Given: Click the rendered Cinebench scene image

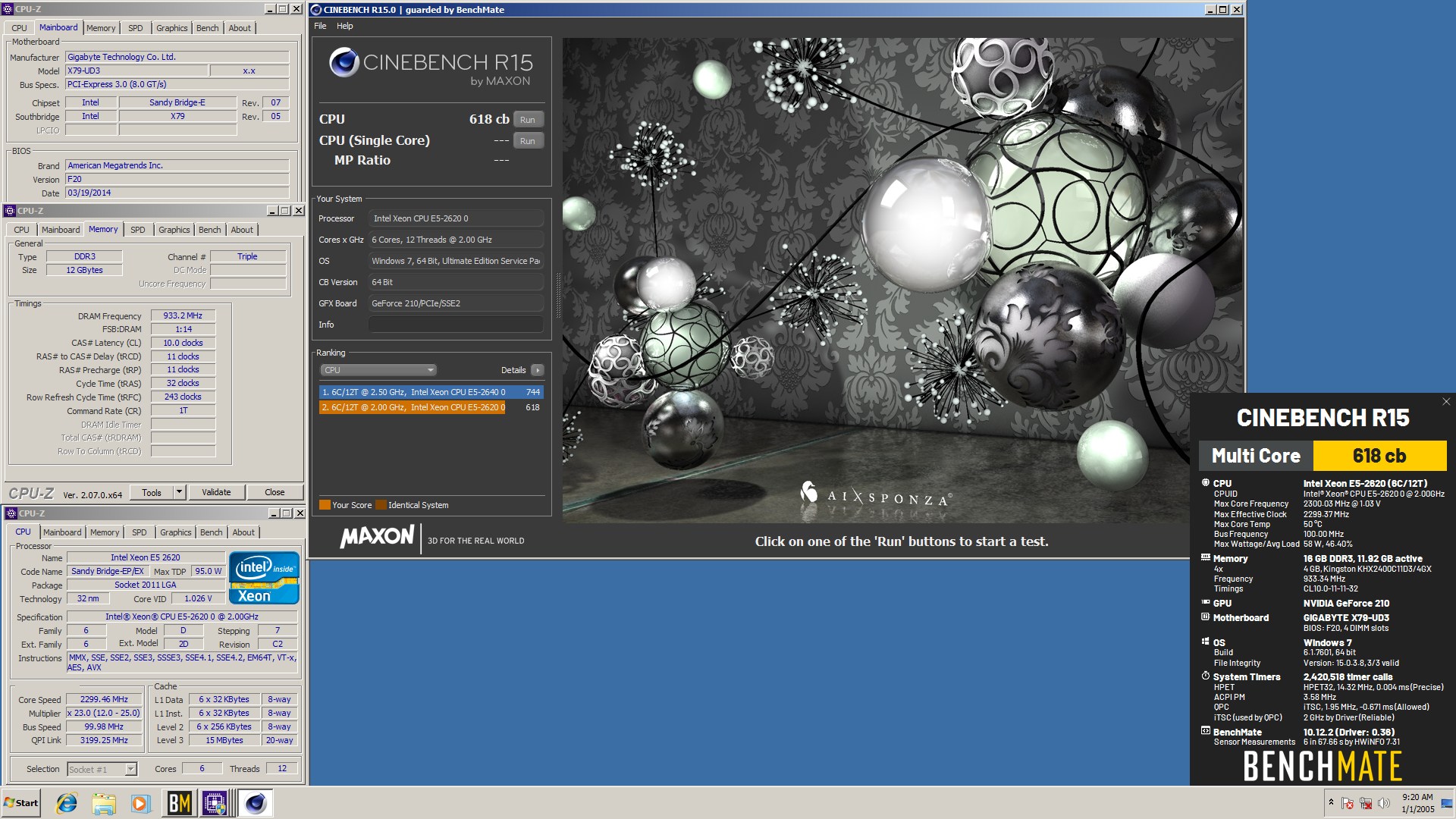Looking at the screenshot, I should coord(901,280).
